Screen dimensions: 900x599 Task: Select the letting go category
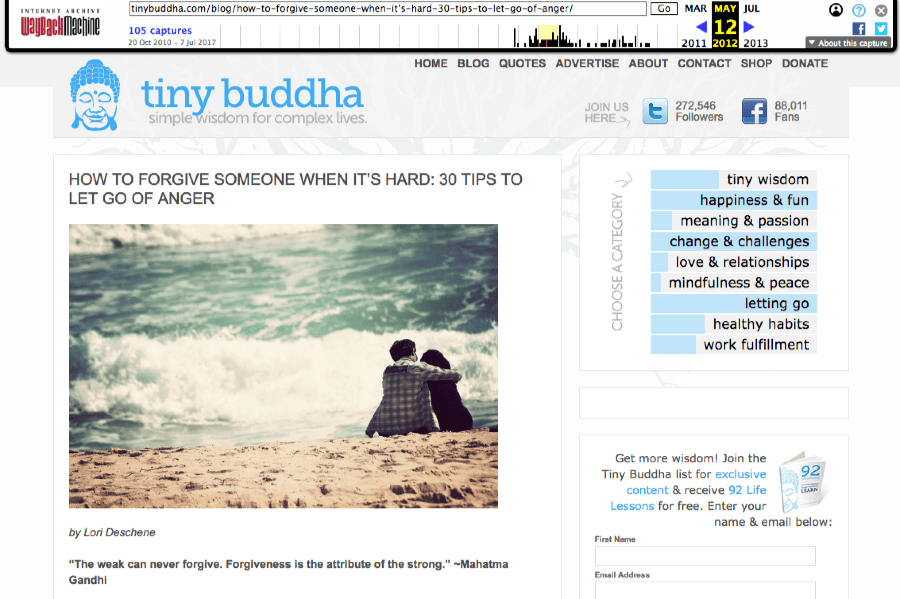point(779,303)
